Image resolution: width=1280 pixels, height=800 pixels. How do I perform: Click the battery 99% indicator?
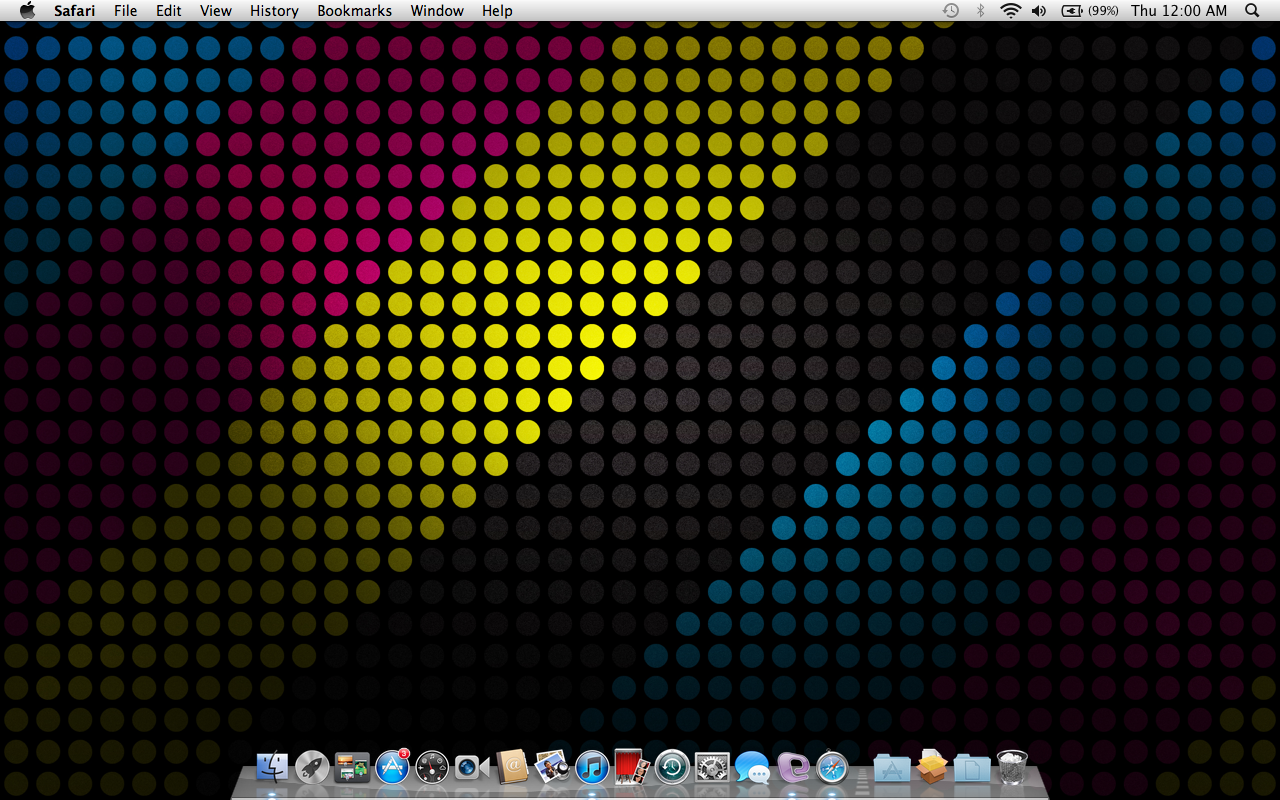1089,10
